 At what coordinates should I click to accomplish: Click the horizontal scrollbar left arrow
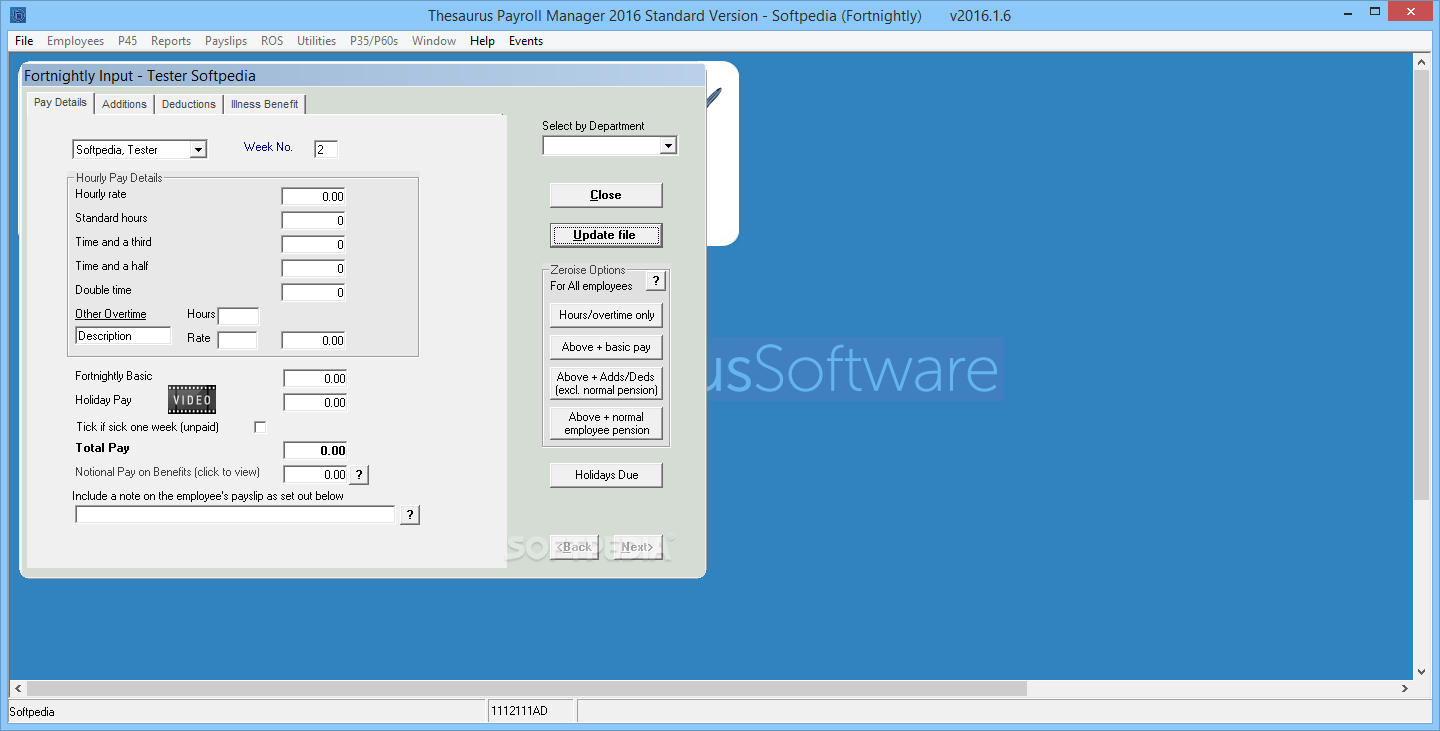18,689
